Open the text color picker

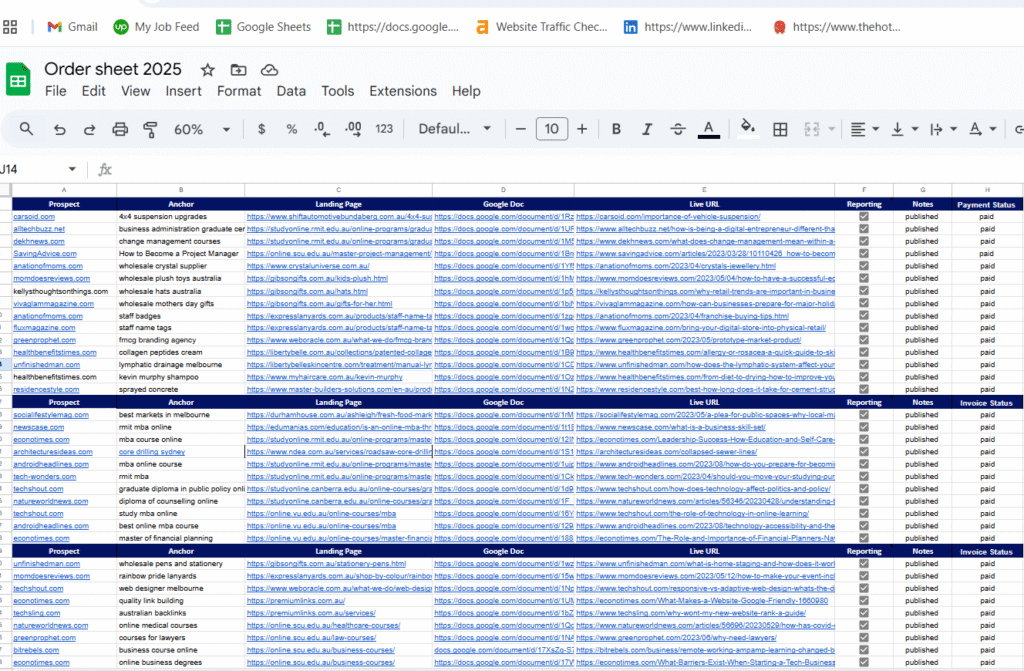pyautogui.click(x=709, y=129)
